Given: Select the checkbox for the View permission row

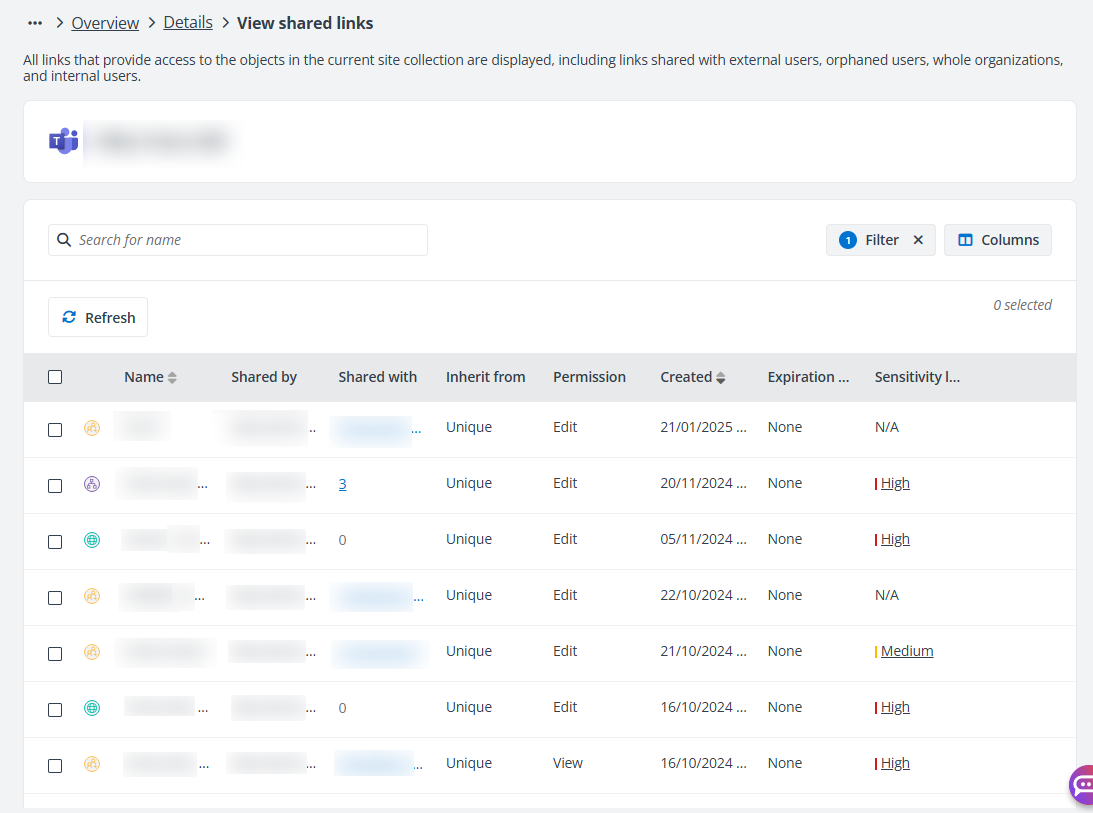Looking at the screenshot, I should tap(55, 765).
